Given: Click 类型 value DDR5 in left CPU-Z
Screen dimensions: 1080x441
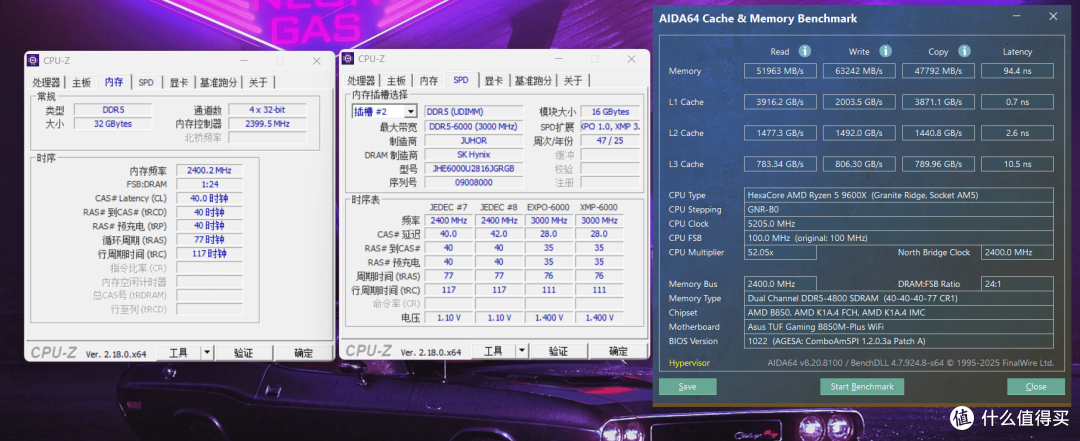Looking at the screenshot, I should 113,110.
